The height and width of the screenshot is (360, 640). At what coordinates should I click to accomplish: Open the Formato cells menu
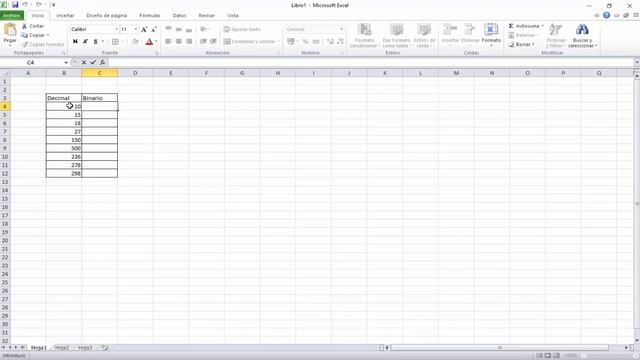(491, 34)
